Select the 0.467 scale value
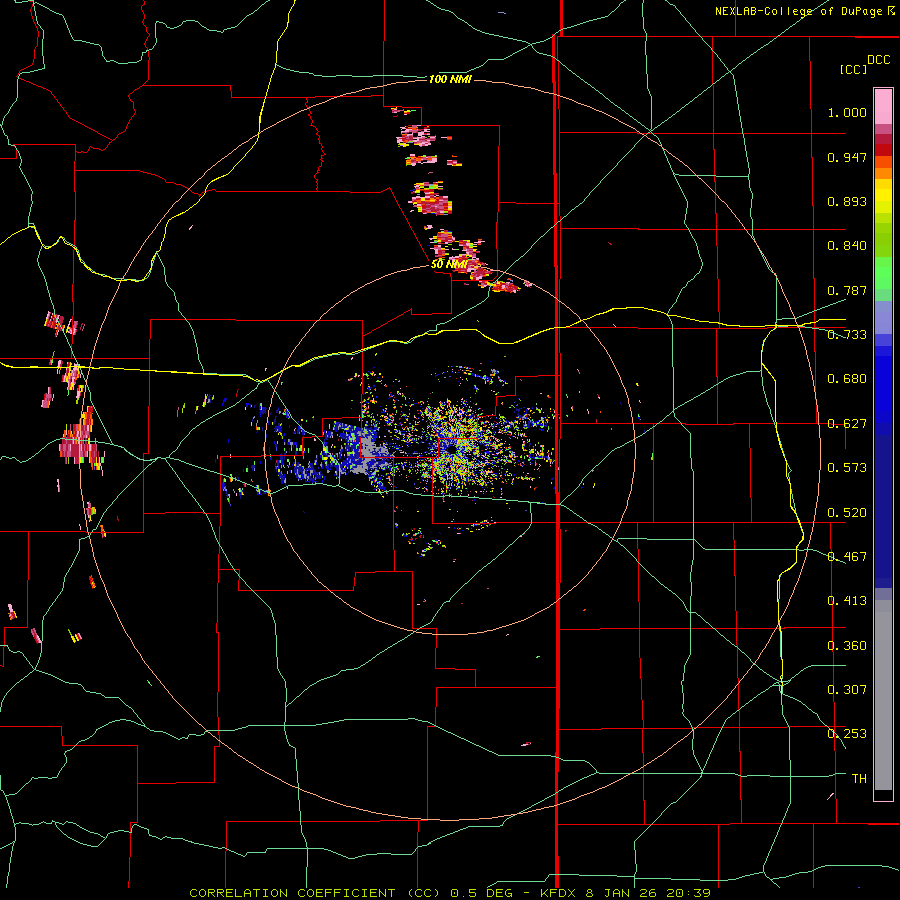Screen dimensions: 900x900 click(x=847, y=557)
